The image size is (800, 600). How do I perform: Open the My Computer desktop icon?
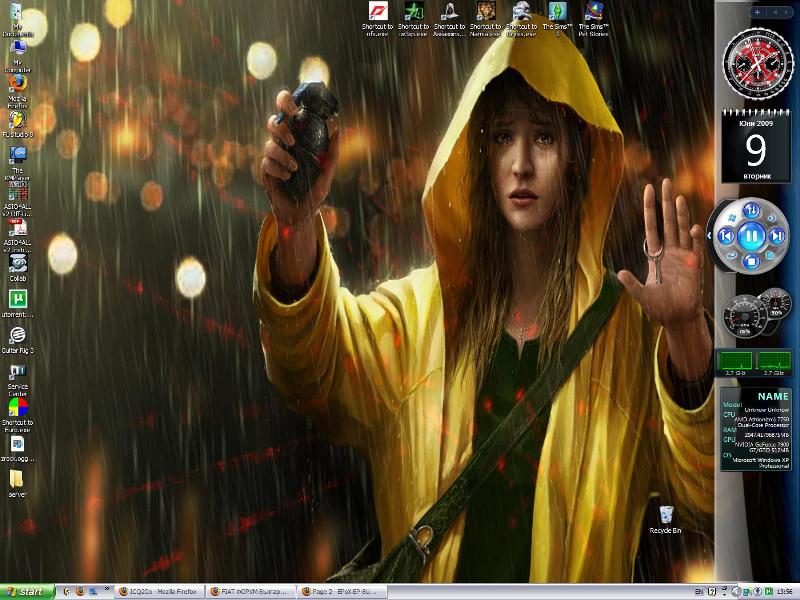(17, 51)
